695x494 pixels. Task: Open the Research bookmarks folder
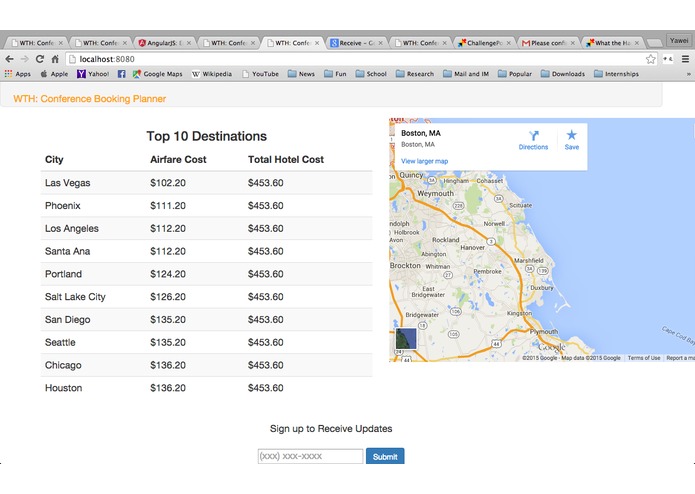pyautogui.click(x=415, y=74)
